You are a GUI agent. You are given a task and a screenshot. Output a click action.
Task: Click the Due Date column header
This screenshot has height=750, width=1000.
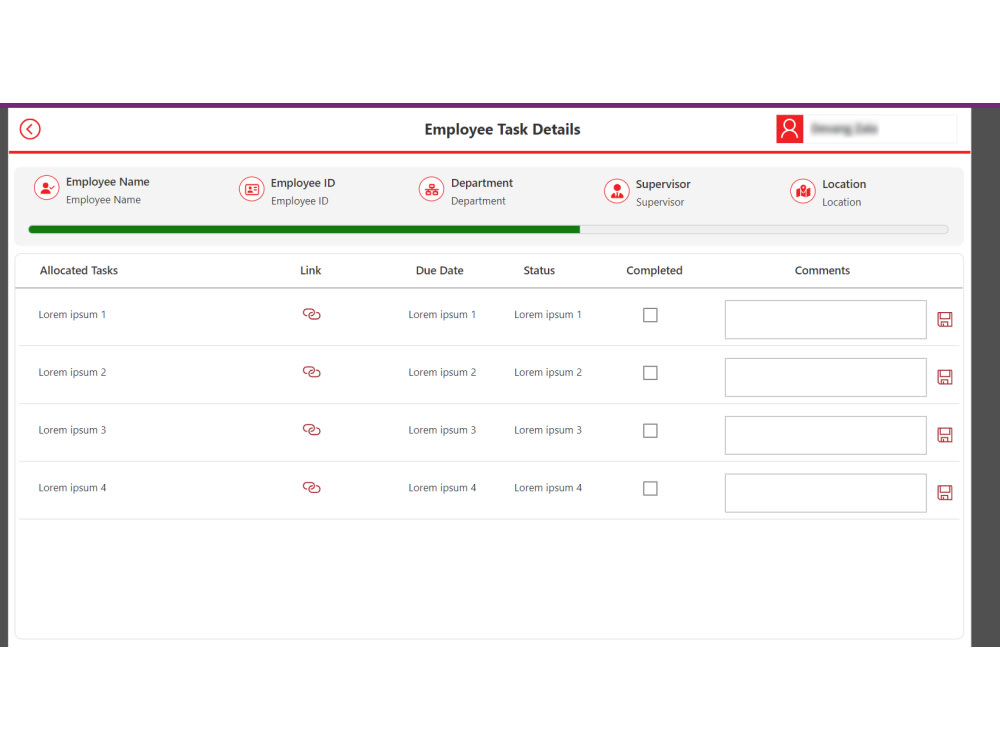tap(439, 270)
